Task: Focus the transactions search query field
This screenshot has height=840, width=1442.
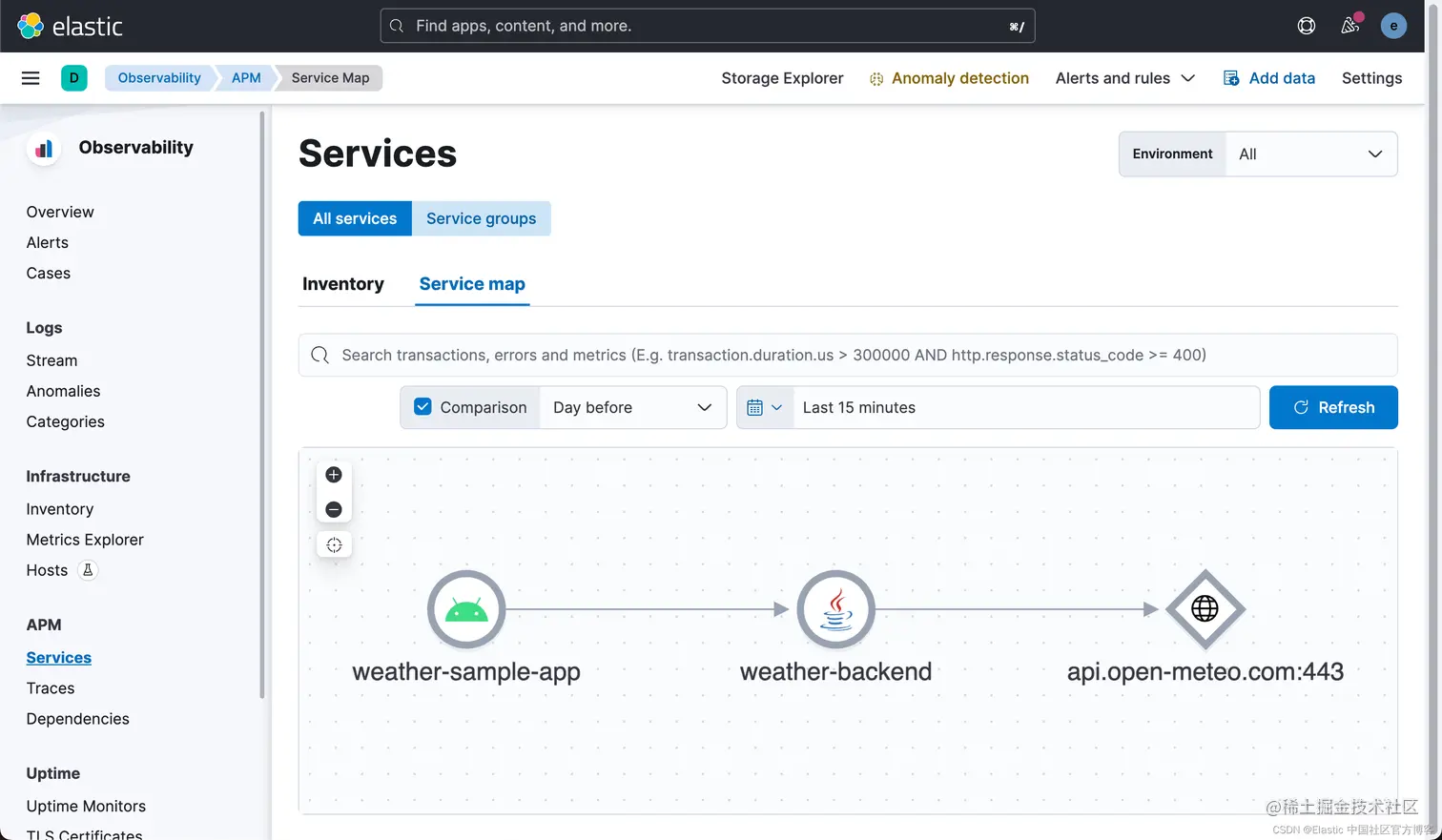Action: click(x=848, y=355)
